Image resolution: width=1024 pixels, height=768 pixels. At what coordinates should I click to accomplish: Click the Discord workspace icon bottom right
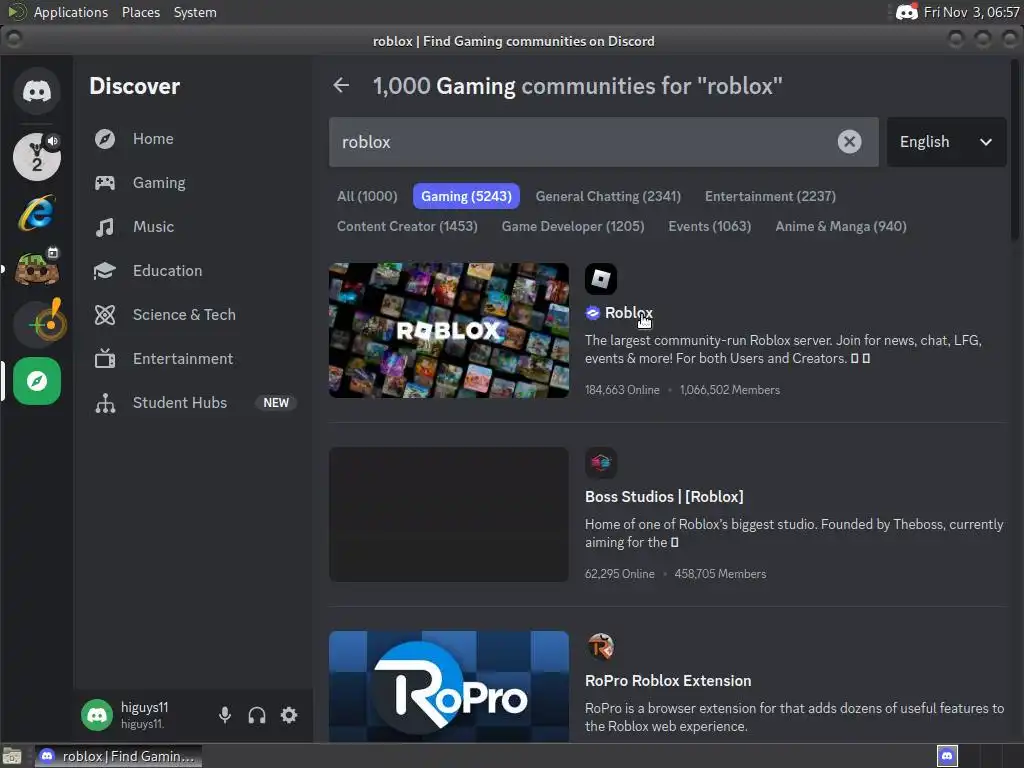(947, 756)
